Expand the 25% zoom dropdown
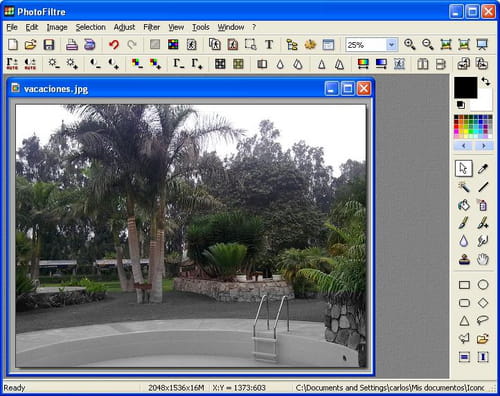Image resolution: width=500 pixels, height=396 pixels. click(392, 45)
